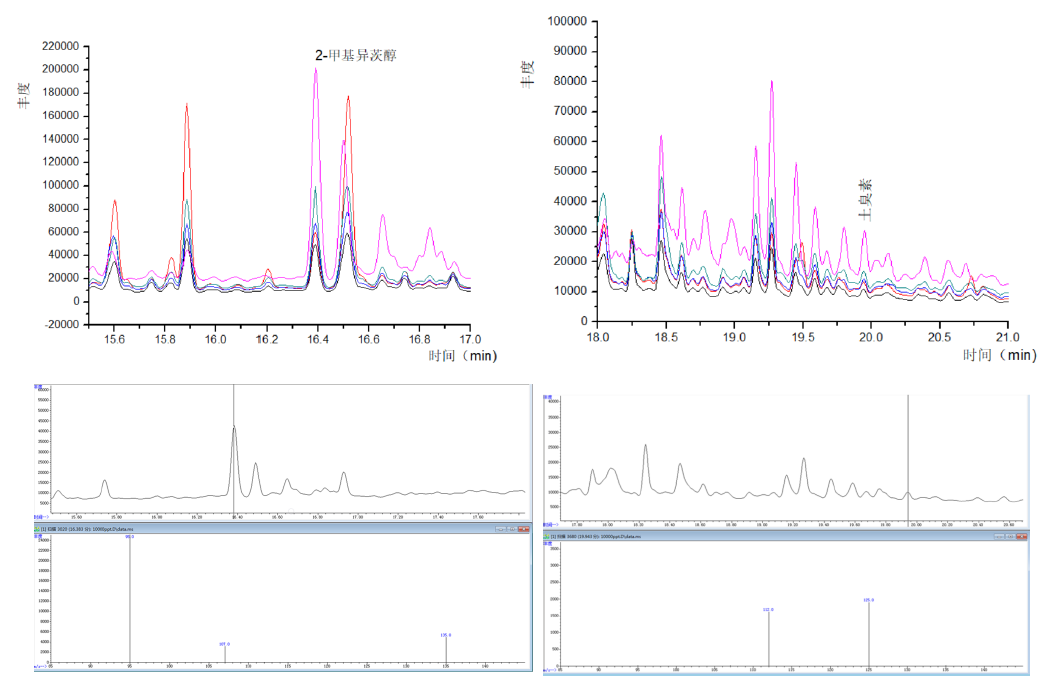
Task: Select the m/z 107.0 peak label
Action: pyautogui.click(x=226, y=644)
